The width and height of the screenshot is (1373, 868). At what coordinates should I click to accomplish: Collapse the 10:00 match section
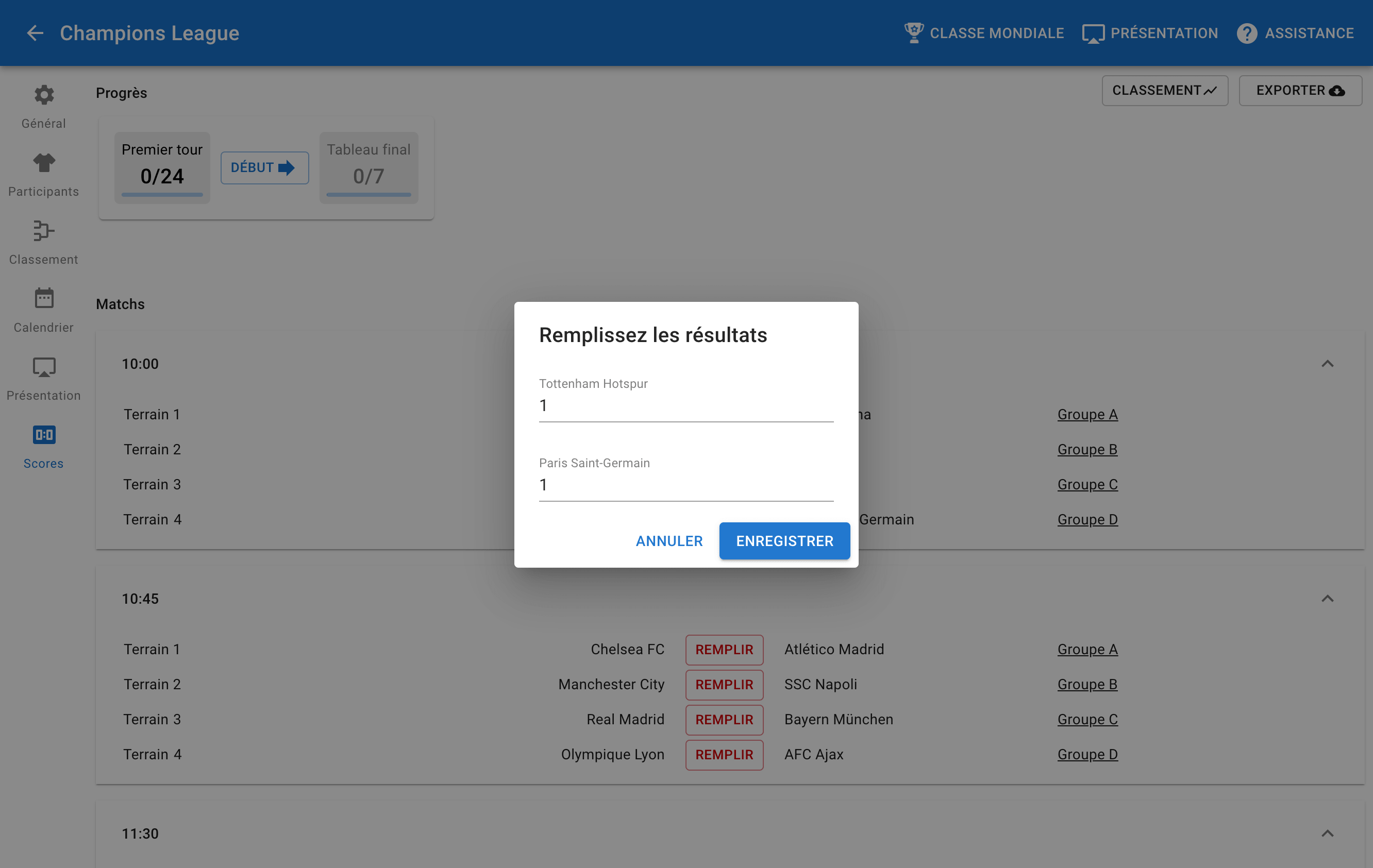[1328, 364]
